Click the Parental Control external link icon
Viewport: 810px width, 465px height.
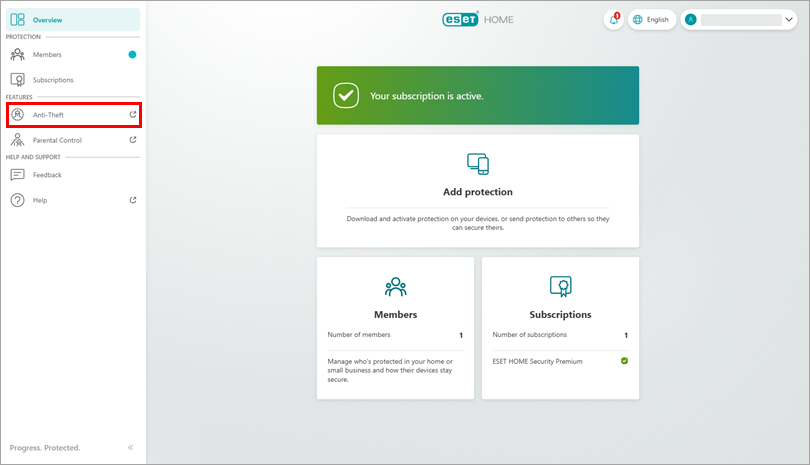tap(133, 140)
